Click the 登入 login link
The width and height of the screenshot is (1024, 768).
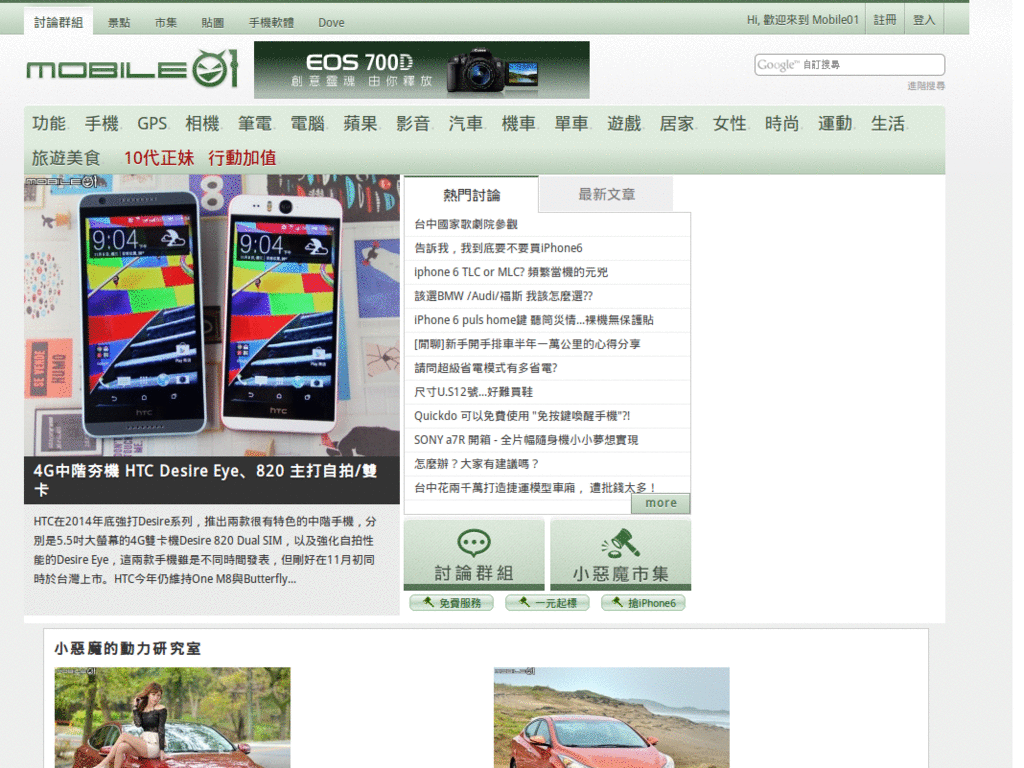923,20
